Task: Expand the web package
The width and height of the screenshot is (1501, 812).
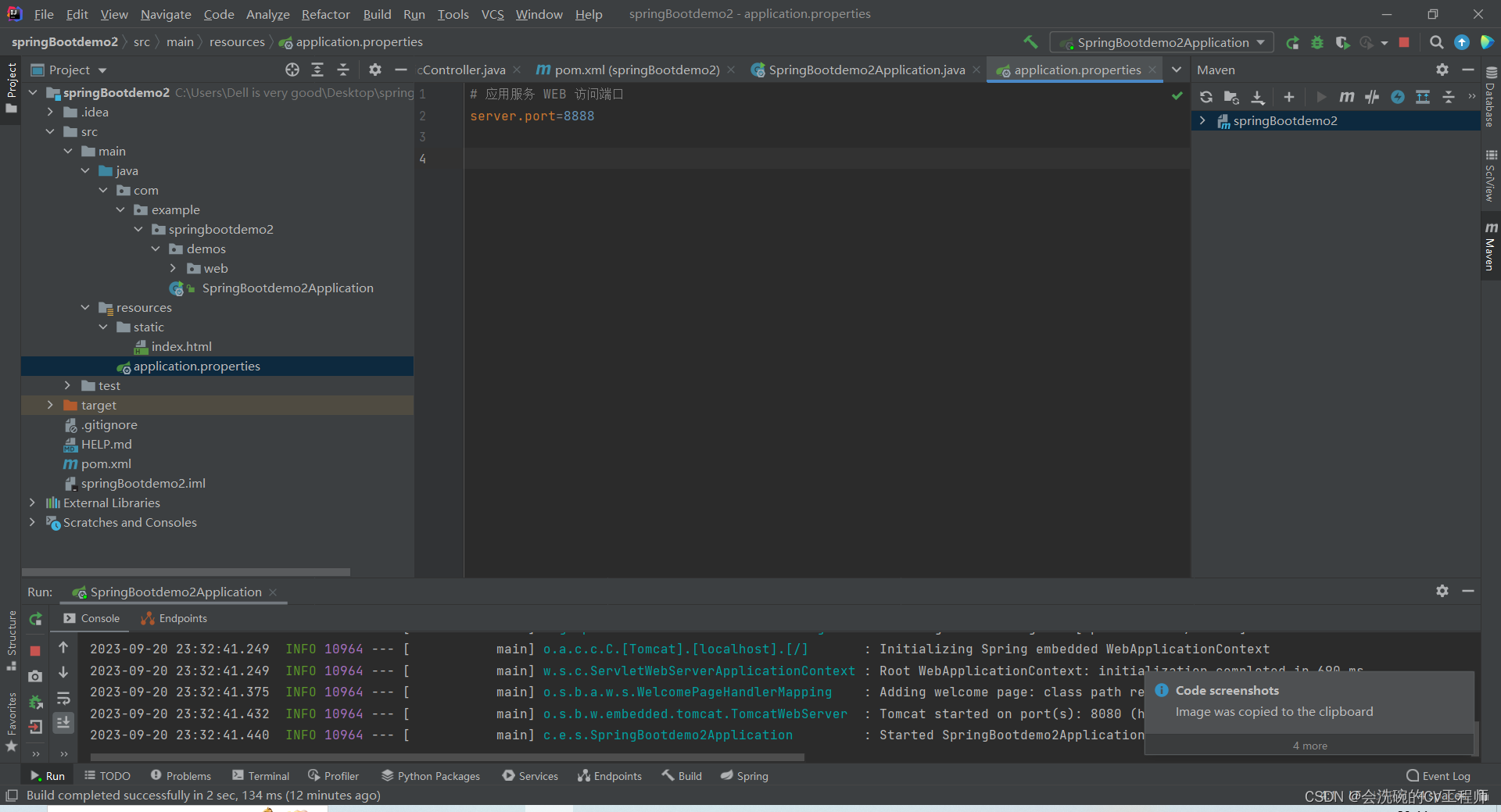Action: pyautogui.click(x=173, y=268)
